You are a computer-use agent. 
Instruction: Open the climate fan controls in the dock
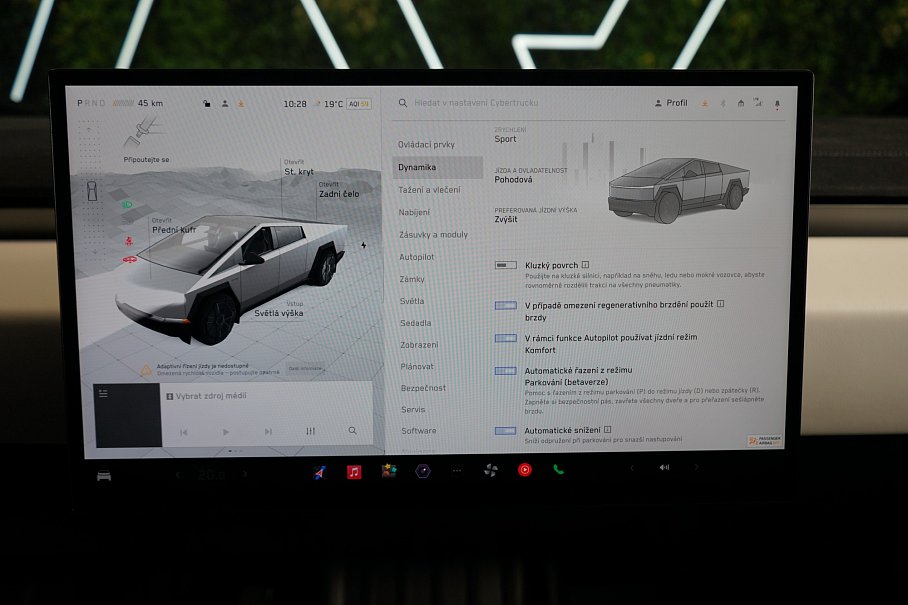coord(490,470)
